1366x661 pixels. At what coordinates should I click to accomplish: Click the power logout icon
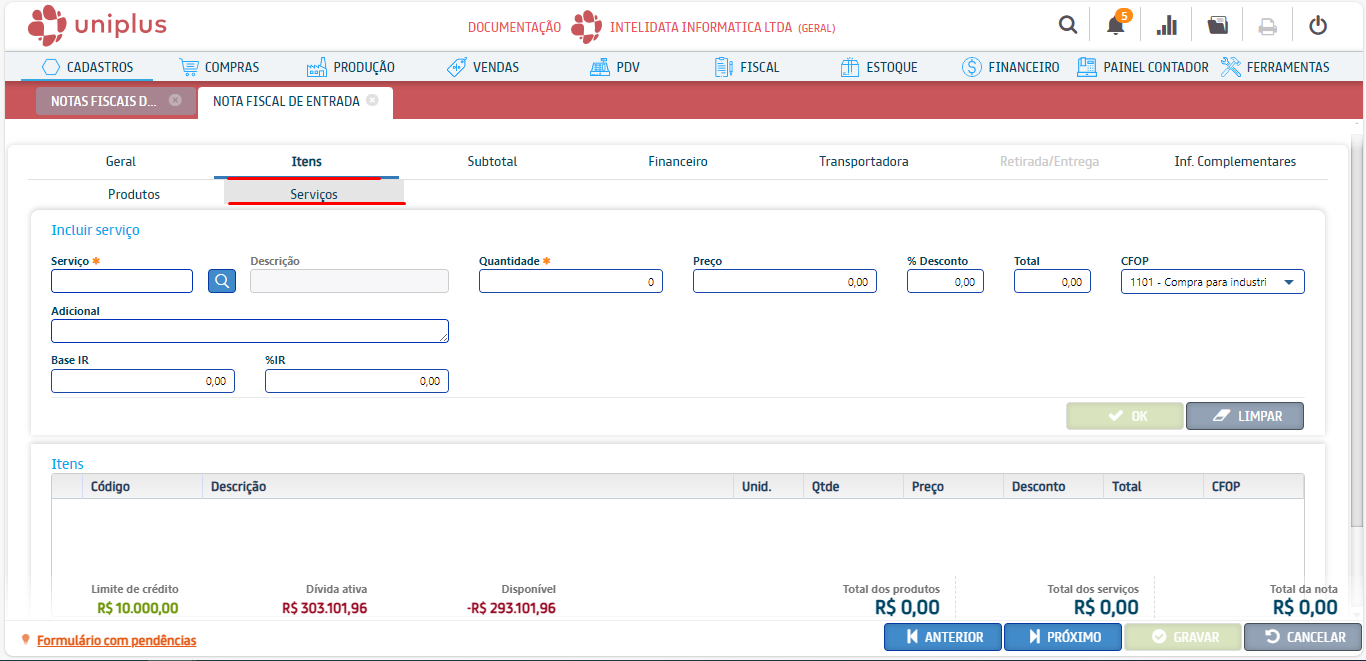1318,25
